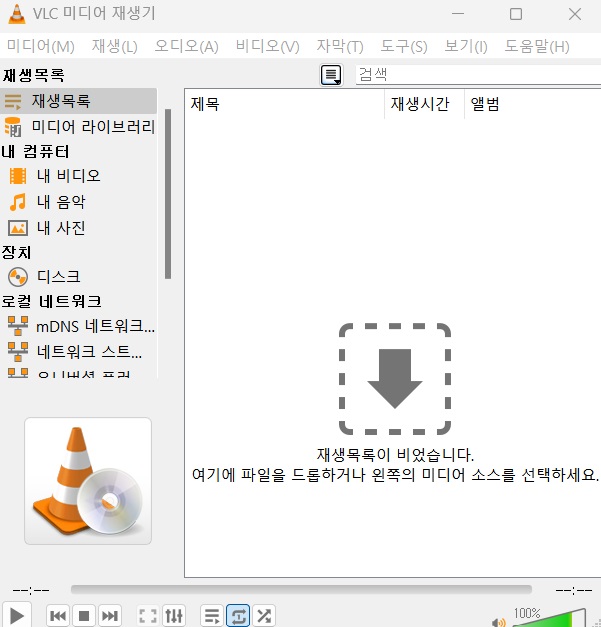The height and width of the screenshot is (627, 601).
Task: Open the 미디어(M) menu
Action: coord(41,46)
